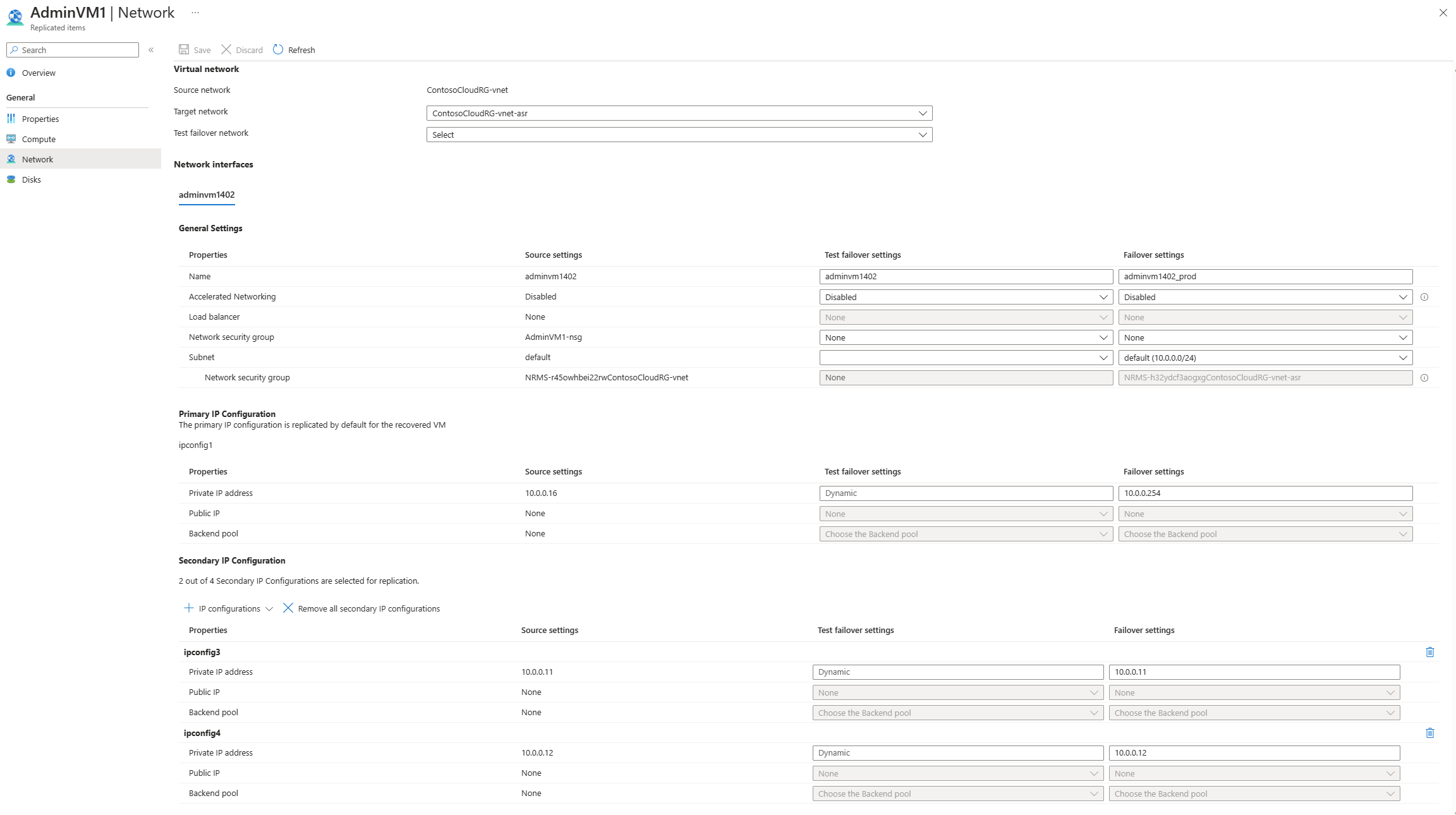The width and height of the screenshot is (1456, 815).
Task: Click the adminvm1402 network interface tab
Action: [206, 194]
